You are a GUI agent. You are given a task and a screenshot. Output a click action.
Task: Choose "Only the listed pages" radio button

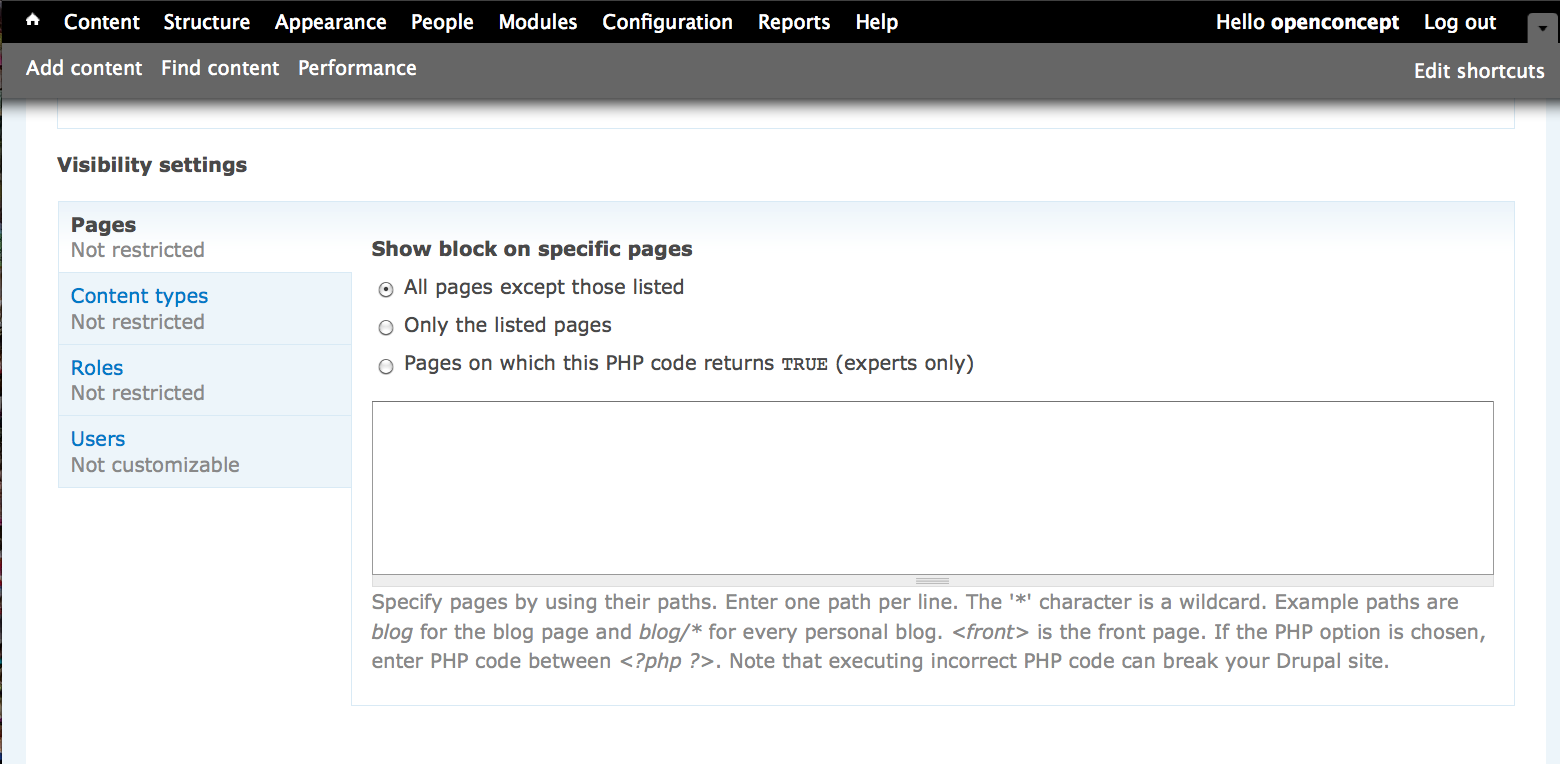pos(386,328)
